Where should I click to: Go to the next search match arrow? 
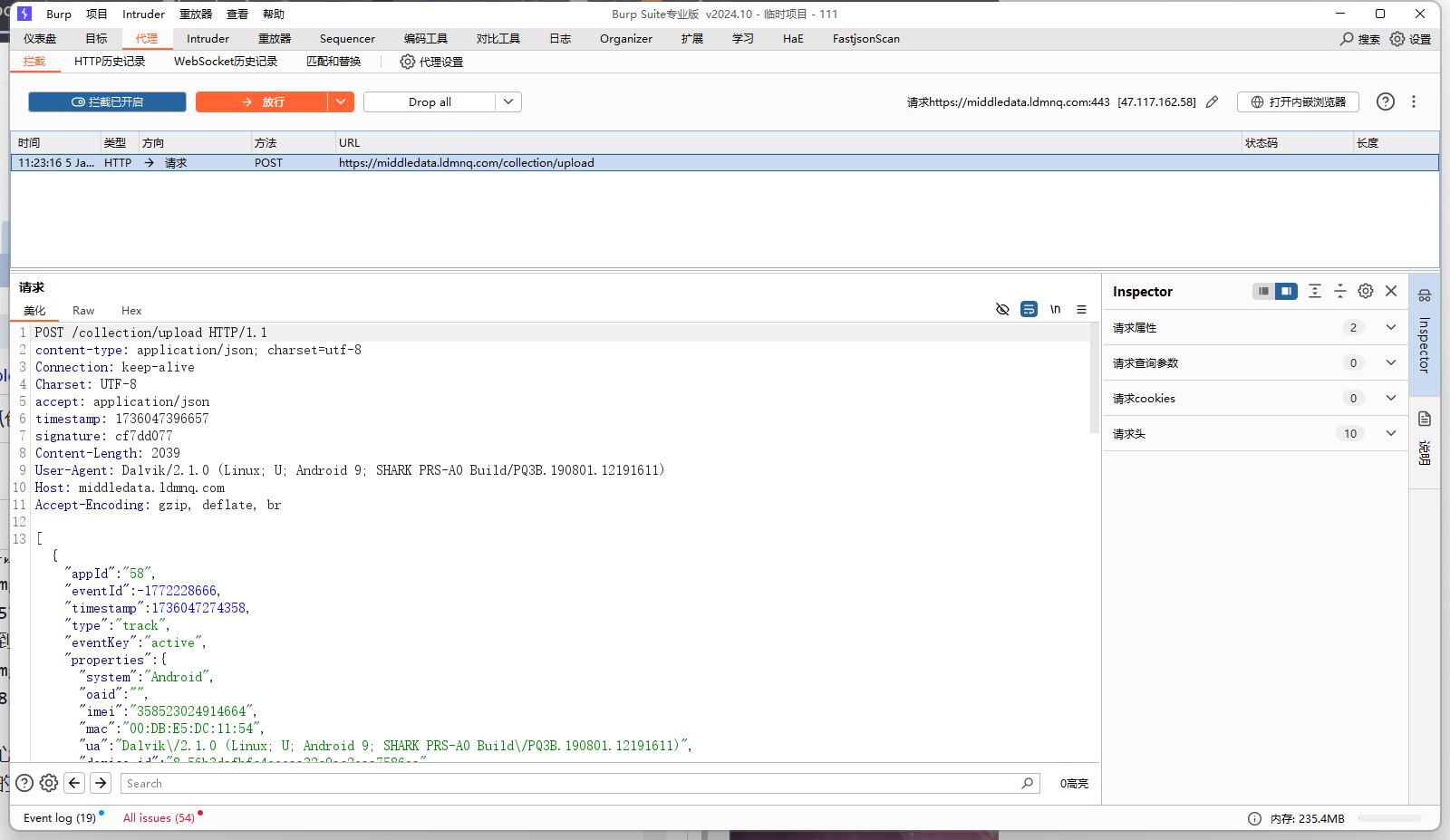tap(101, 783)
